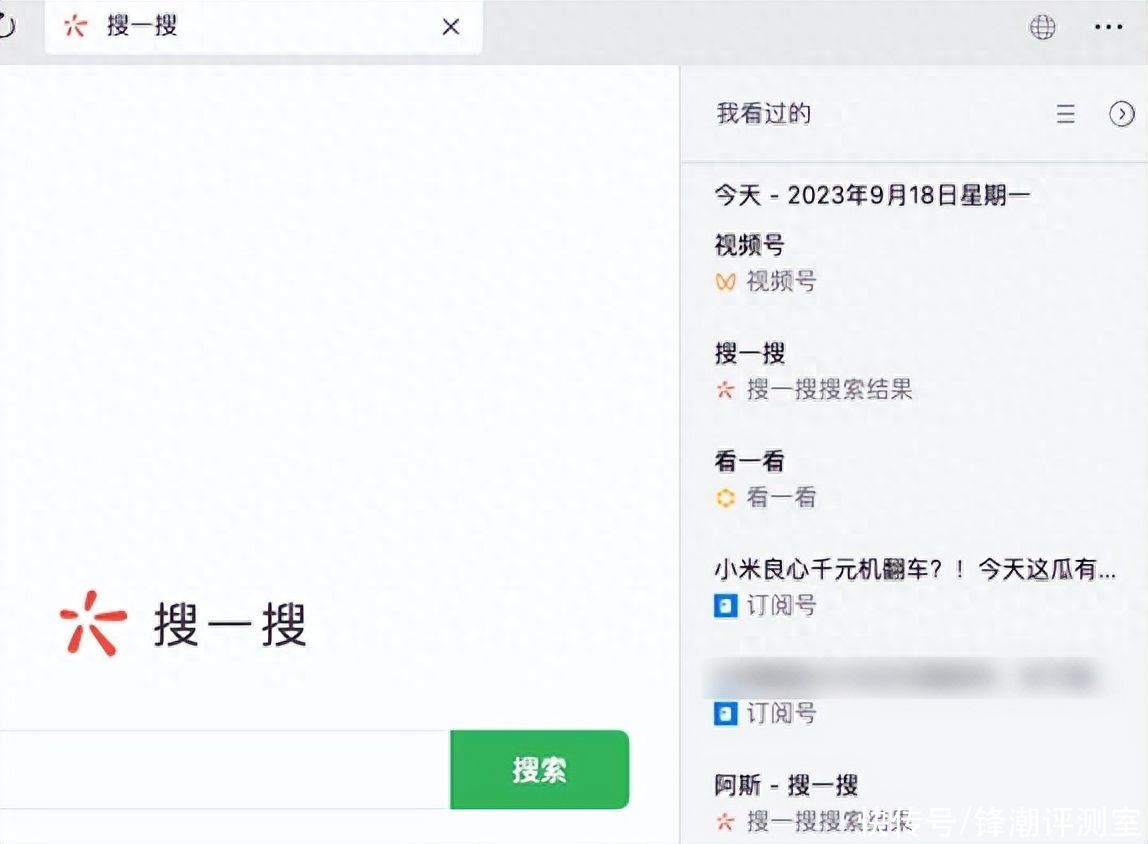Click the date header 今天 - 2023年9月18日星期一
This screenshot has height=844, width=1148.
pos(872,195)
